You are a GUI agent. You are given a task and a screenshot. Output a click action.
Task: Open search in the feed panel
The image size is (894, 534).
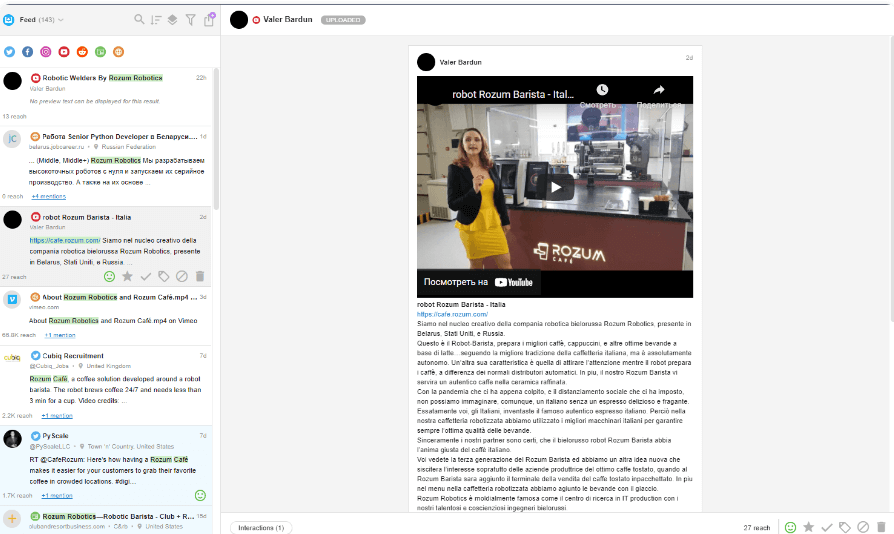(139, 19)
